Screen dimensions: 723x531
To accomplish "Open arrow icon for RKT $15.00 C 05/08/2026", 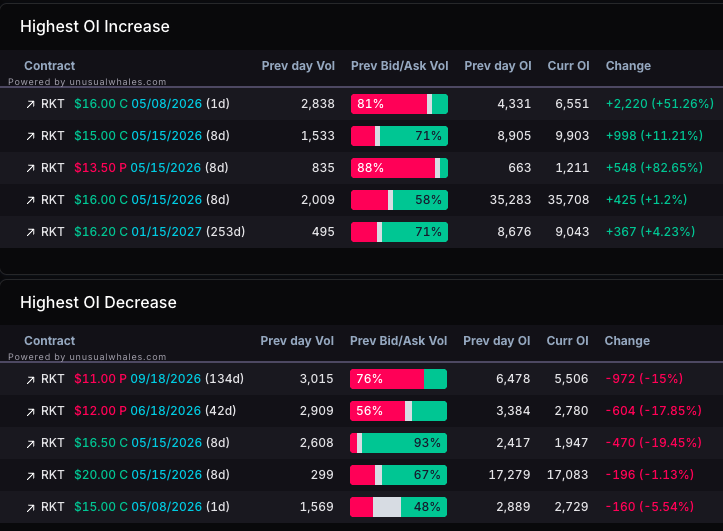I will click(30, 508).
